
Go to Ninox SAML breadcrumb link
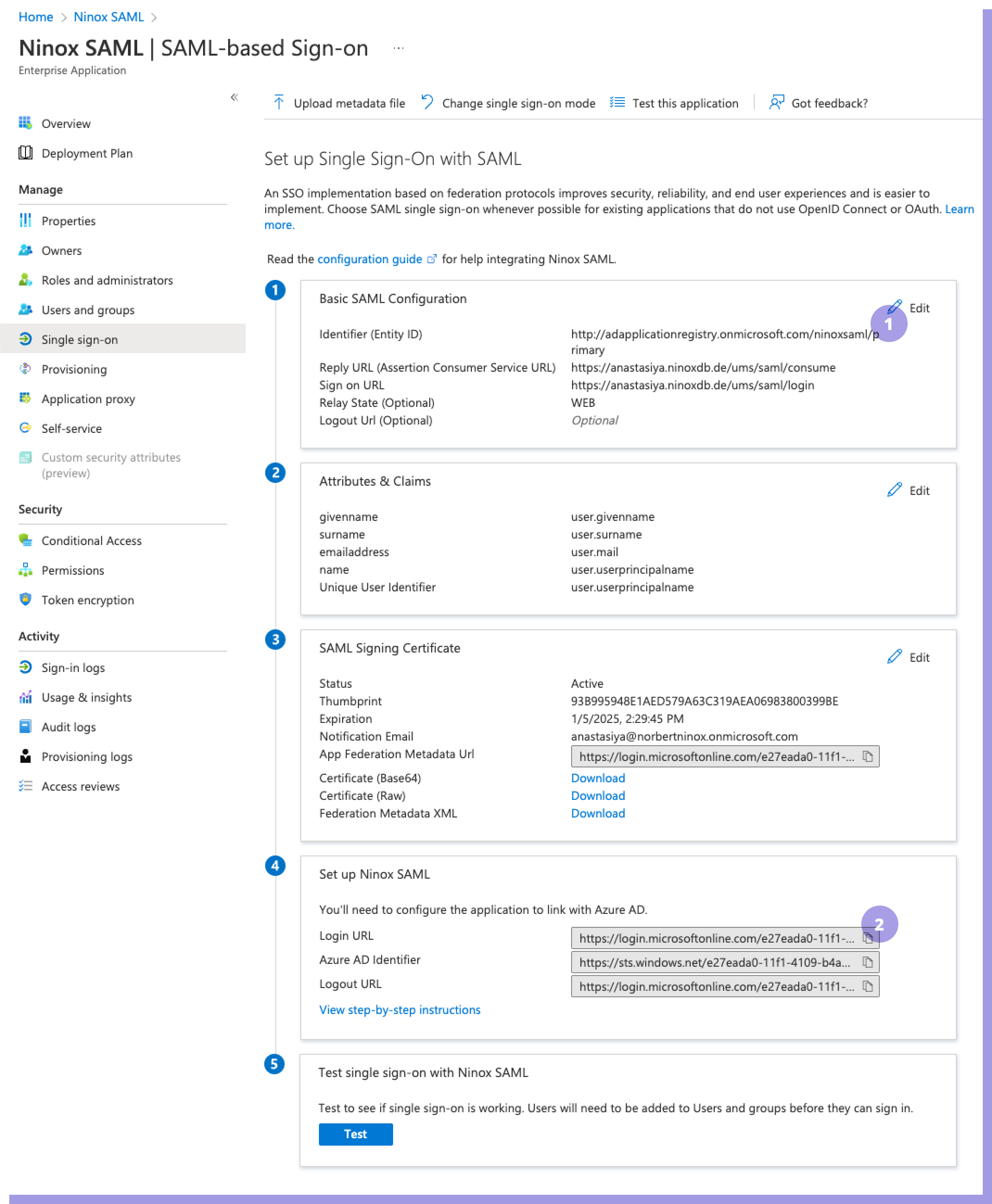point(108,17)
